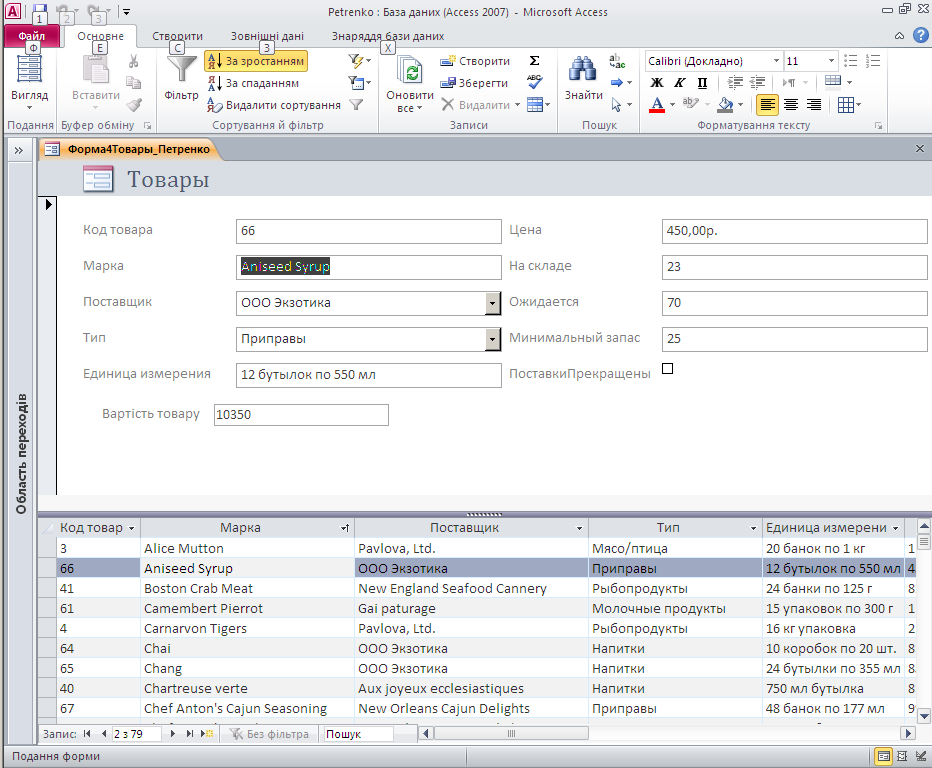Viewport: 932px width, 768px height.
Task: Apply italic text formatting
Action: (680, 83)
